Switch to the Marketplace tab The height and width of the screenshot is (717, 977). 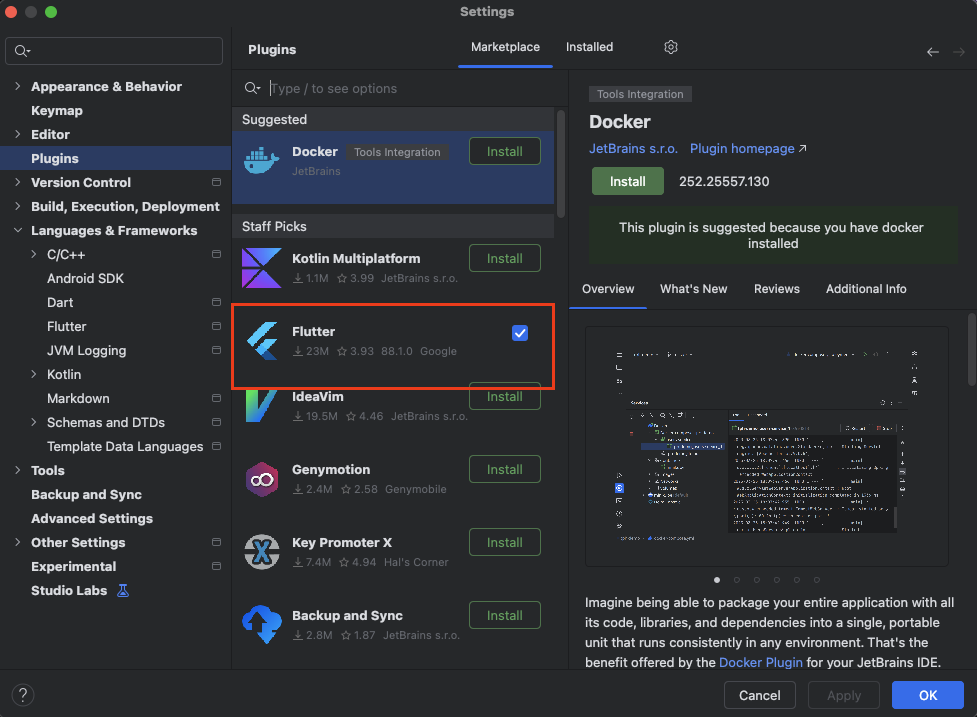pyautogui.click(x=505, y=47)
